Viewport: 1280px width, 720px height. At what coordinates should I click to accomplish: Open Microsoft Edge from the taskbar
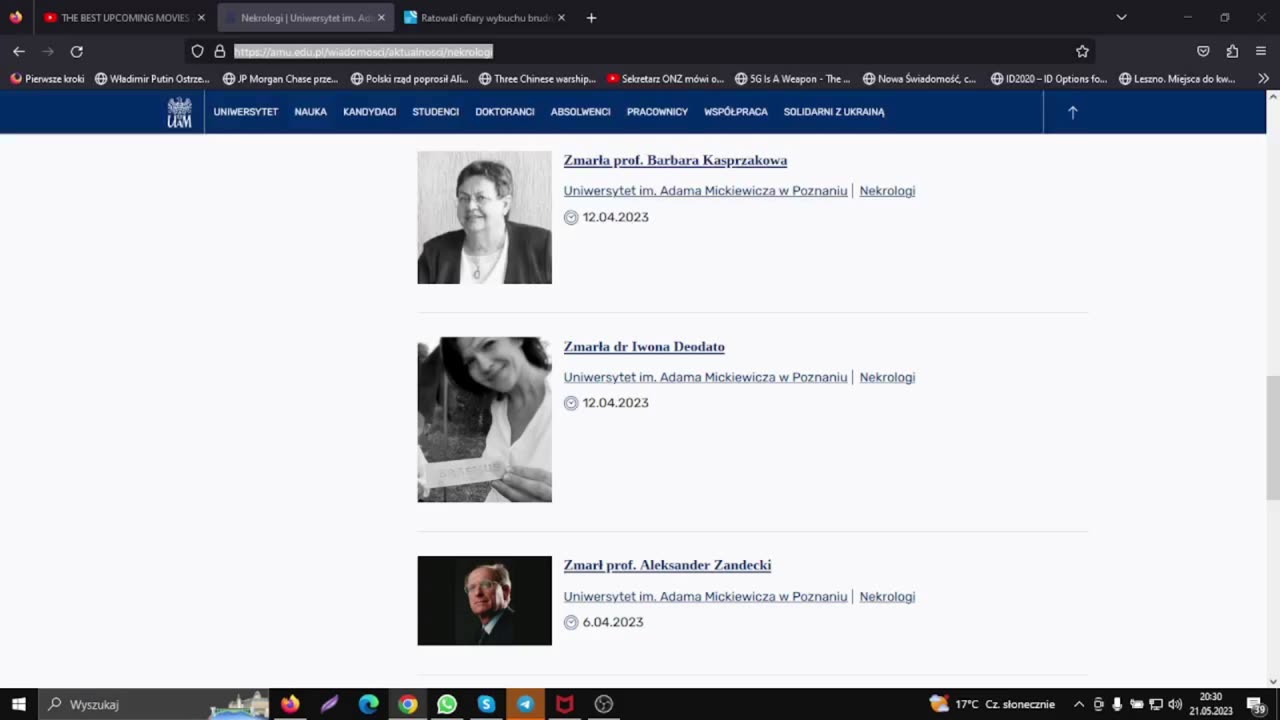tap(369, 704)
